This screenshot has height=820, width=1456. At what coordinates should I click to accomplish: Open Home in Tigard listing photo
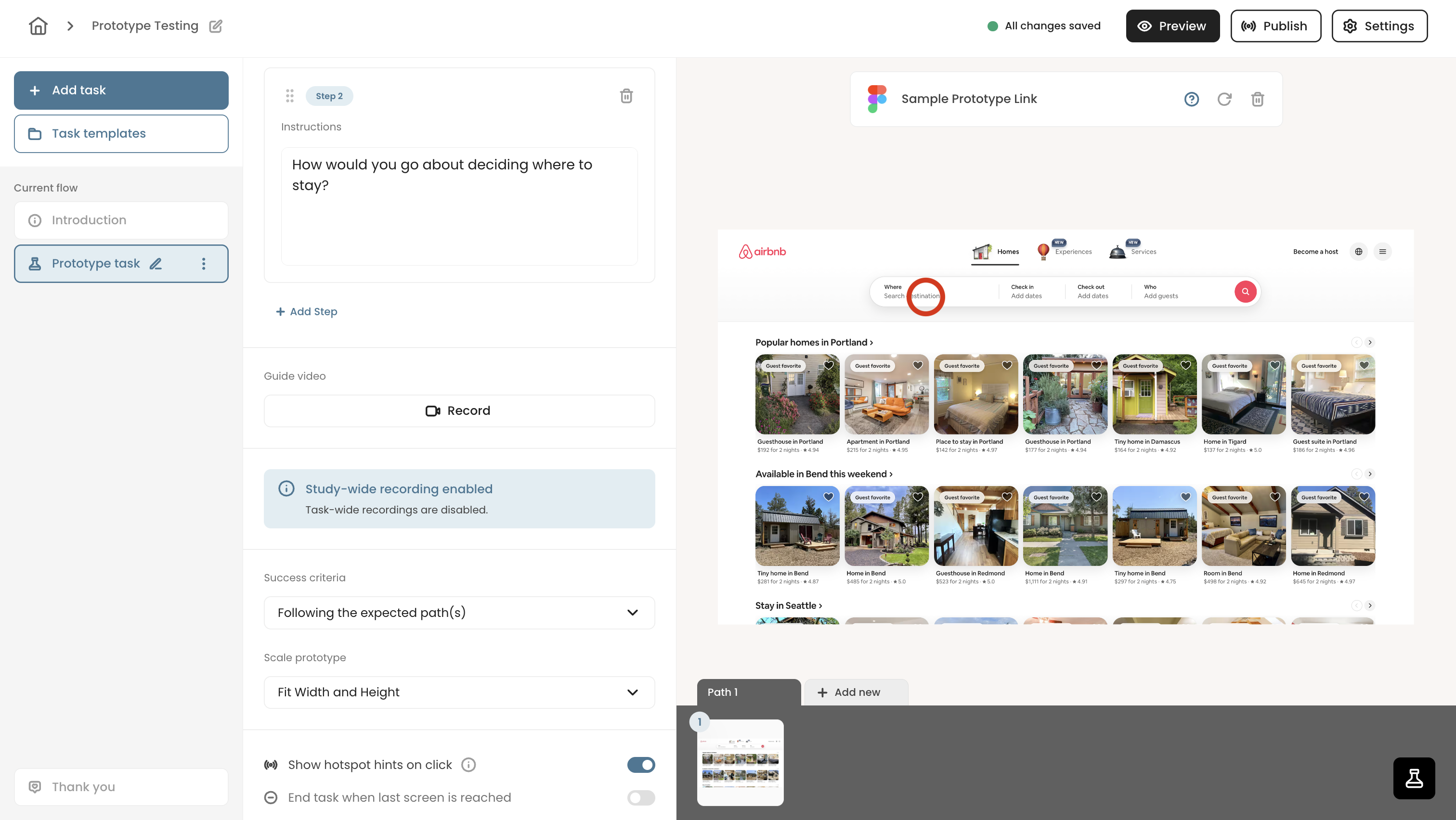1244,395
